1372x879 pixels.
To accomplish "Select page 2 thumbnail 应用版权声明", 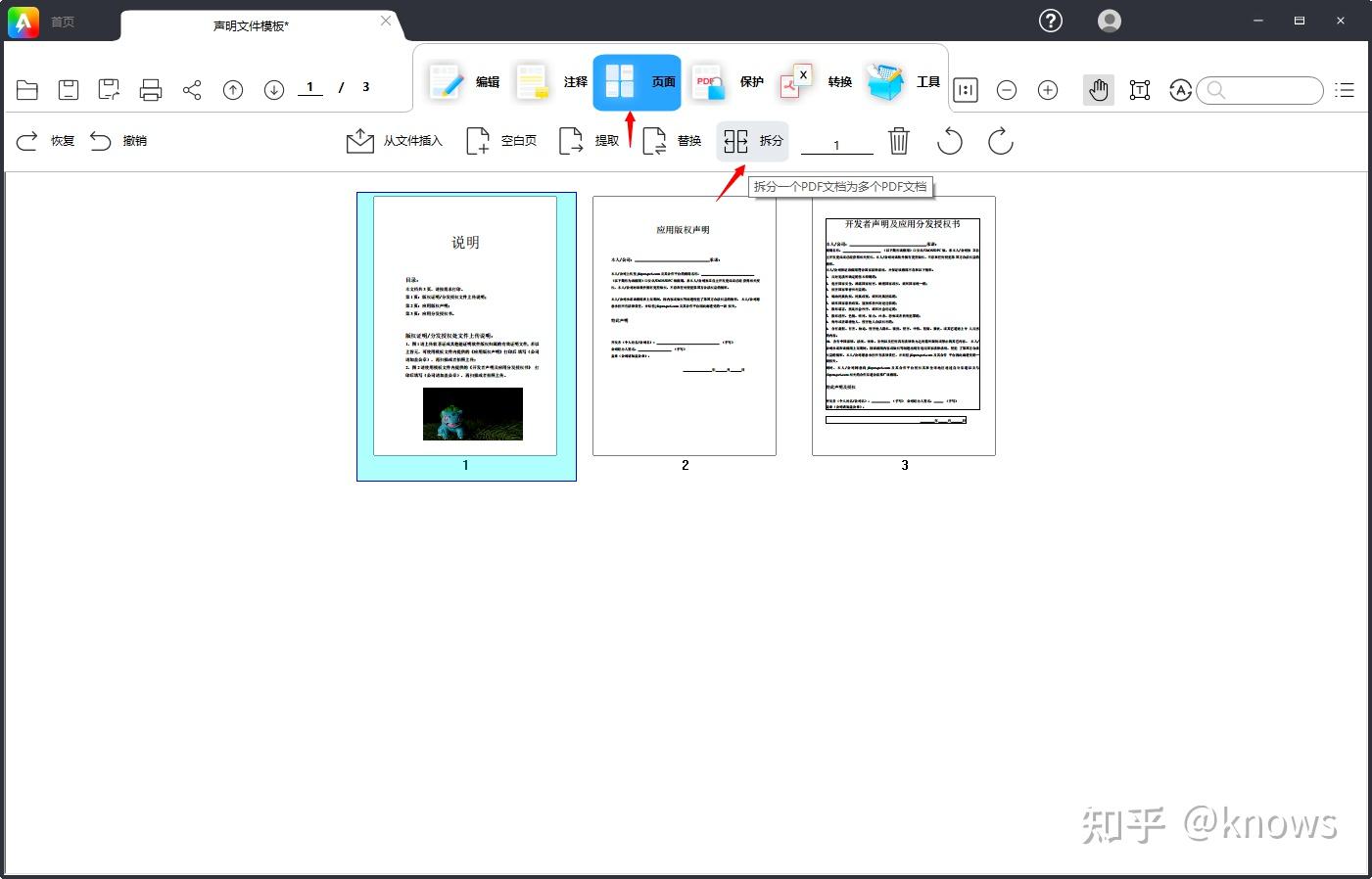I will click(685, 326).
